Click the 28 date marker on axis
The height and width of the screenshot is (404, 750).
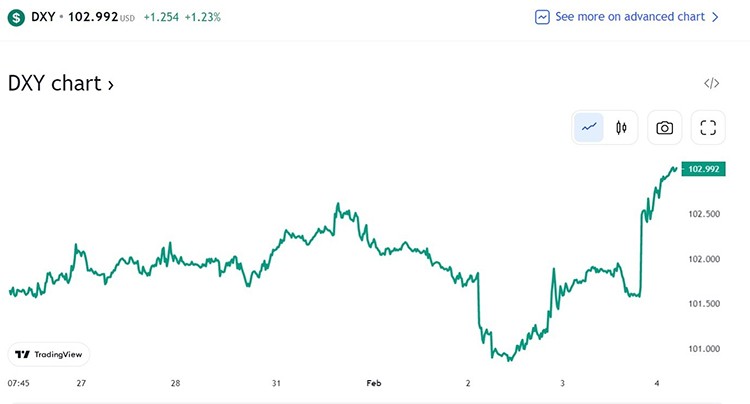pyautogui.click(x=175, y=383)
